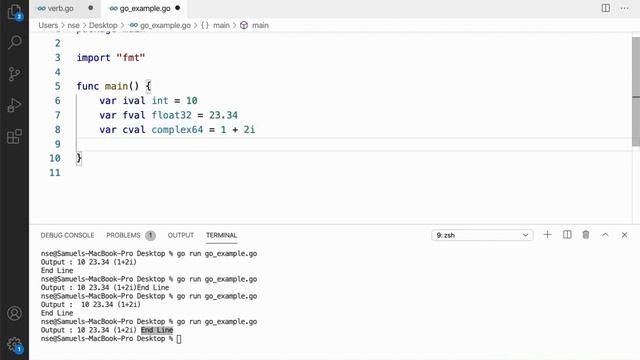Click on func main() declaration

114,86
